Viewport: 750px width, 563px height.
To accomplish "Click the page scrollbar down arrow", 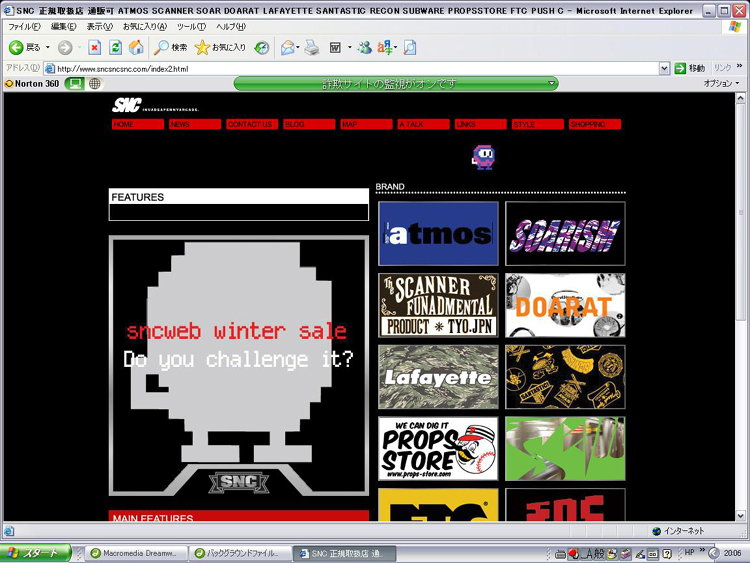I will 740,515.
